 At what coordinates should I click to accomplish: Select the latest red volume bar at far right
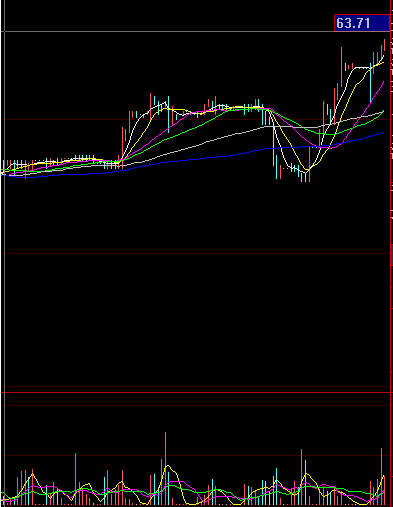382,477
